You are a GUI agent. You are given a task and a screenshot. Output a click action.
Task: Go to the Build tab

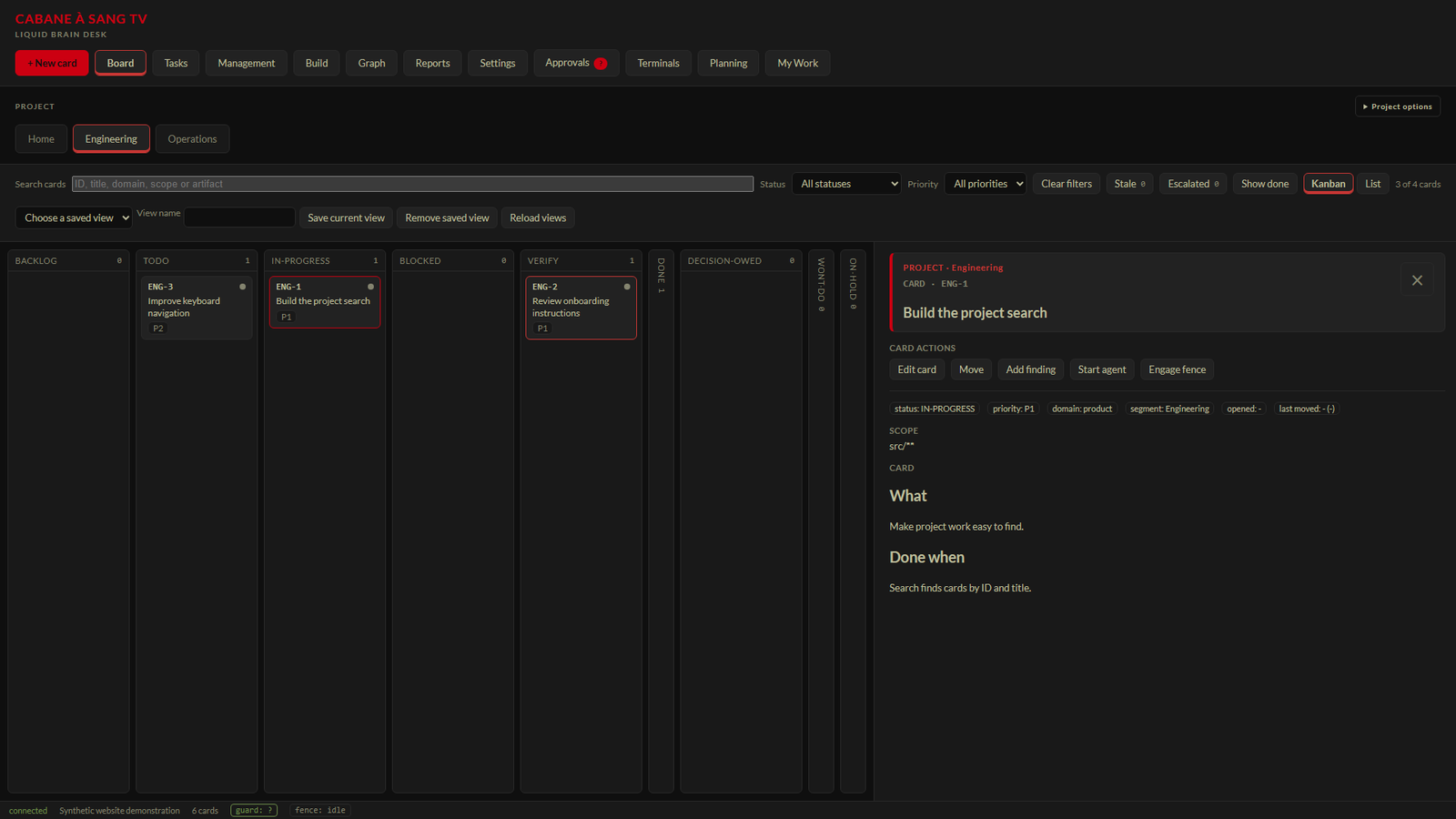tap(317, 63)
